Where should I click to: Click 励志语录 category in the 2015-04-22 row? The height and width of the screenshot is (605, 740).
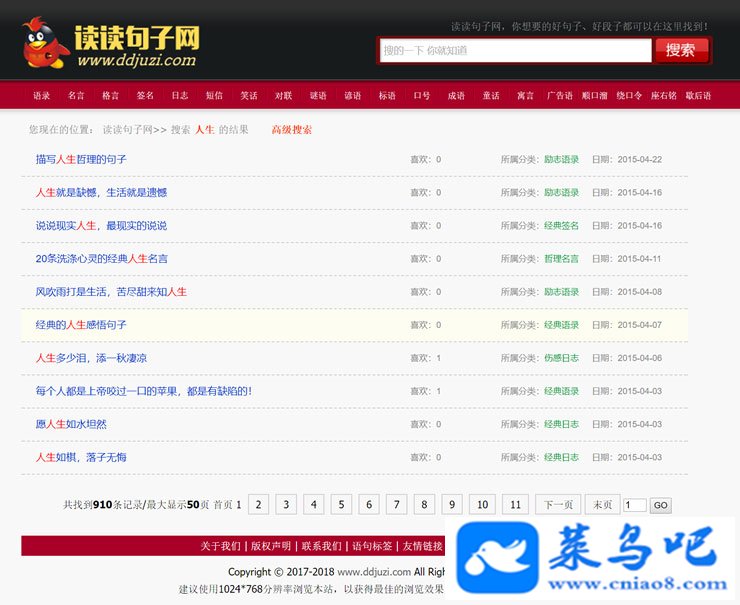(x=562, y=160)
